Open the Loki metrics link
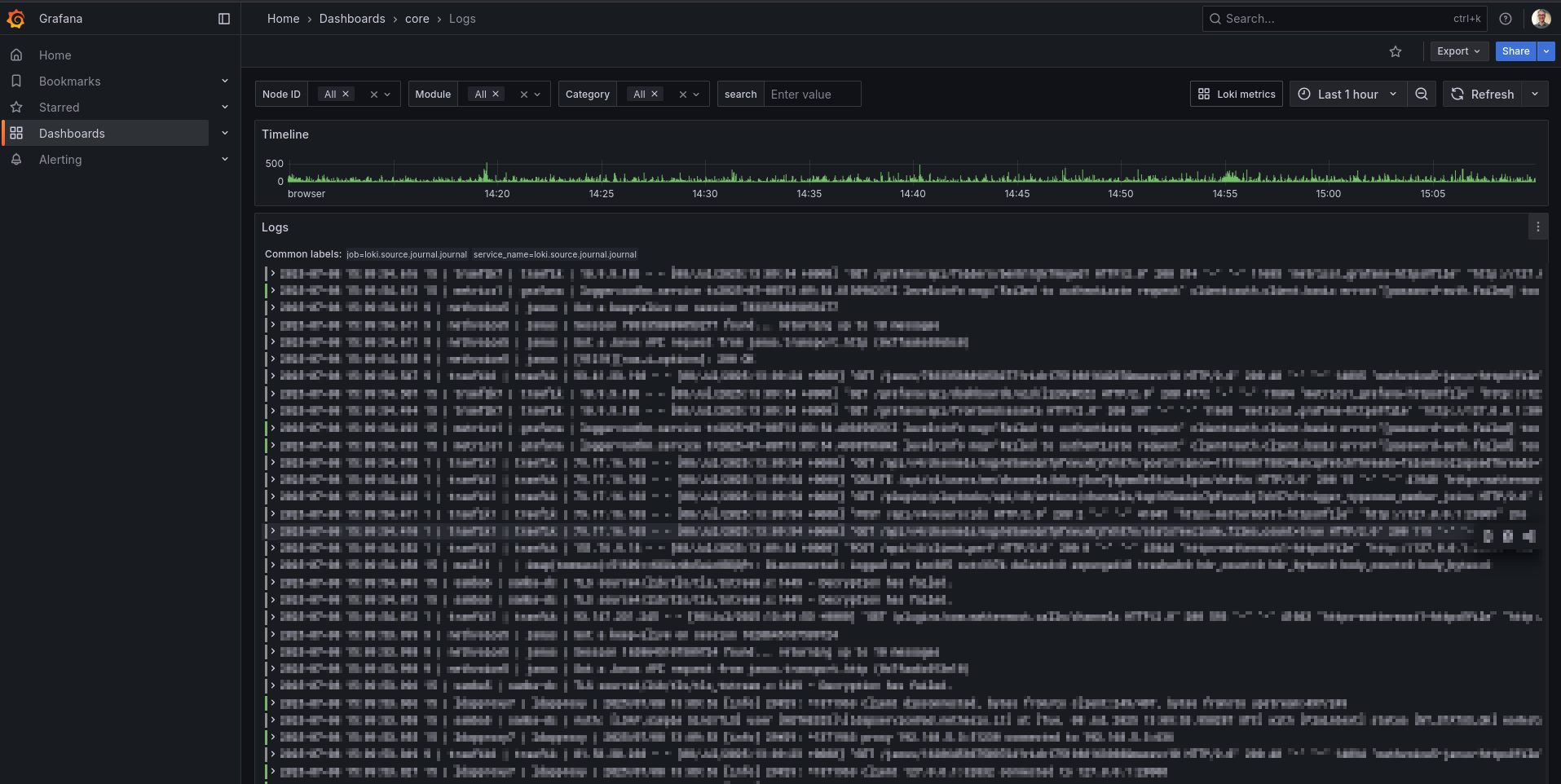This screenshot has height=784, width=1561. [x=1237, y=95]
